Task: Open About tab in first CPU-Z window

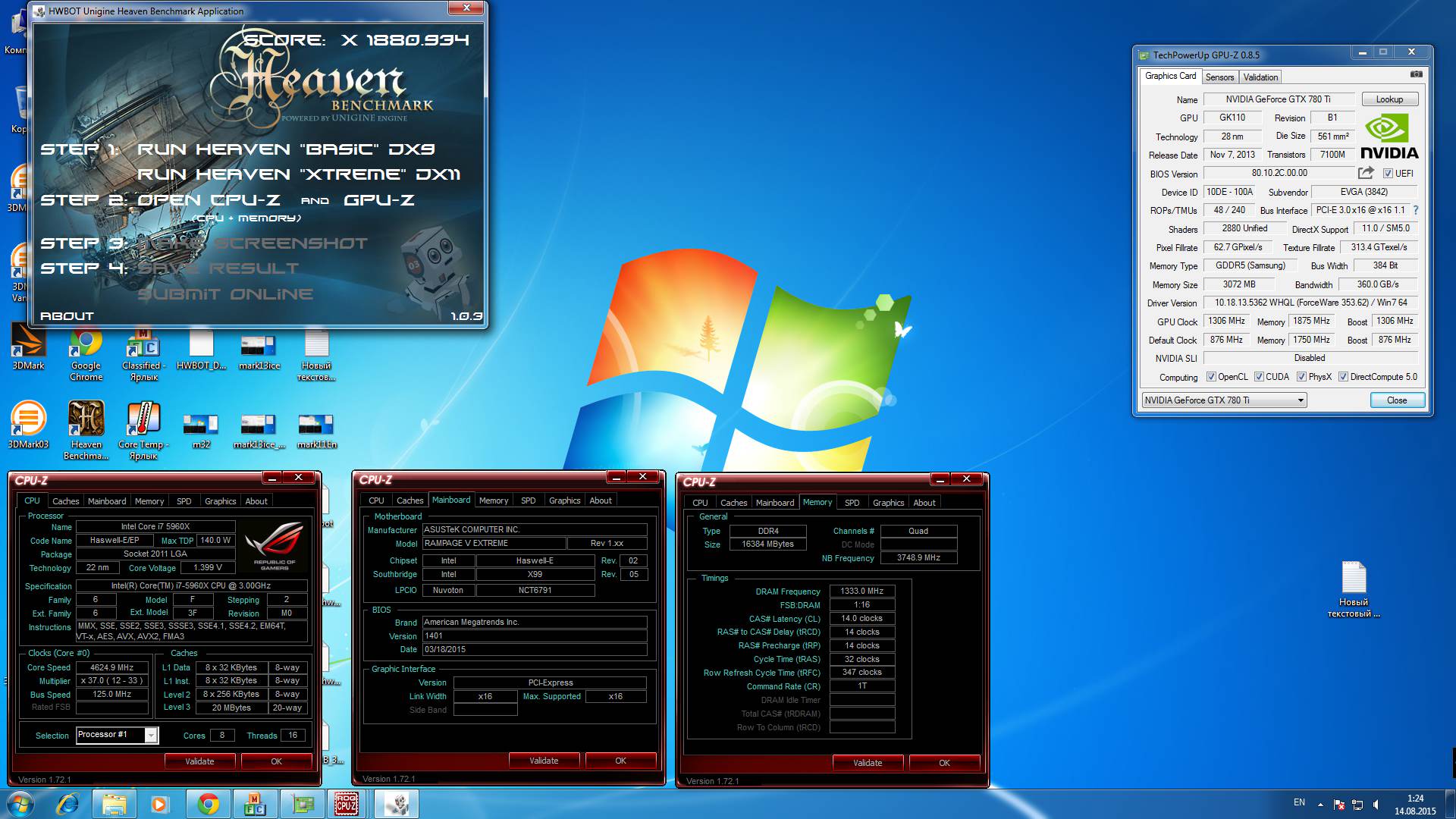Action: 256,501
